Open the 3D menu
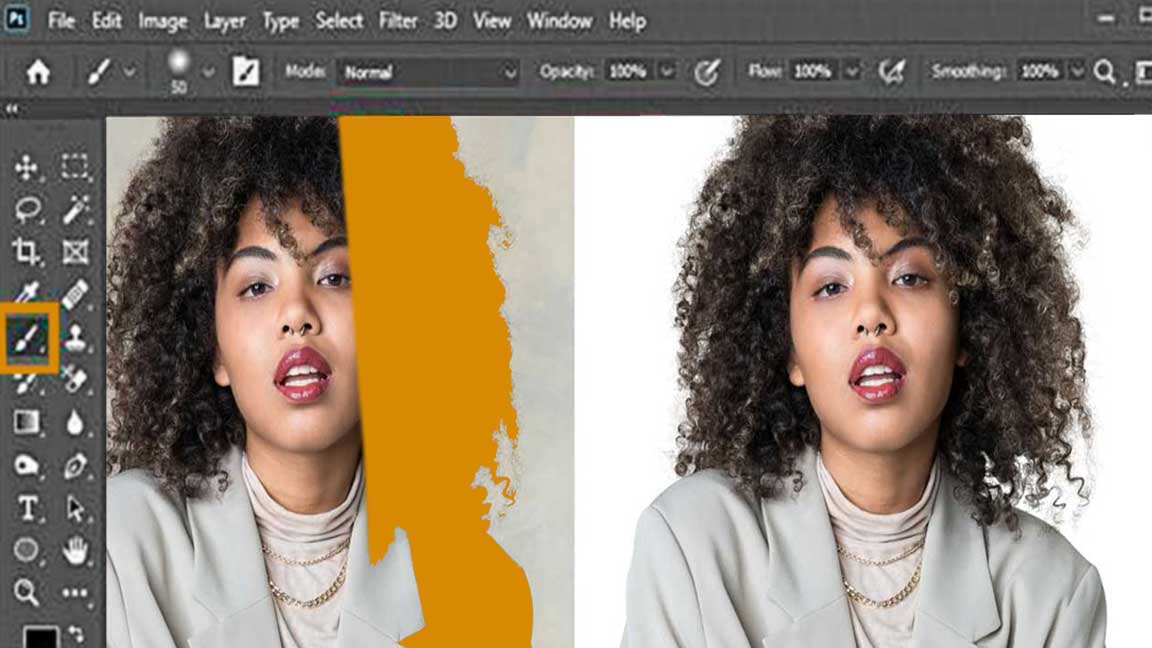Viewport: 1152px width, 648px height. pyautogui.click(x=444, y=20)
